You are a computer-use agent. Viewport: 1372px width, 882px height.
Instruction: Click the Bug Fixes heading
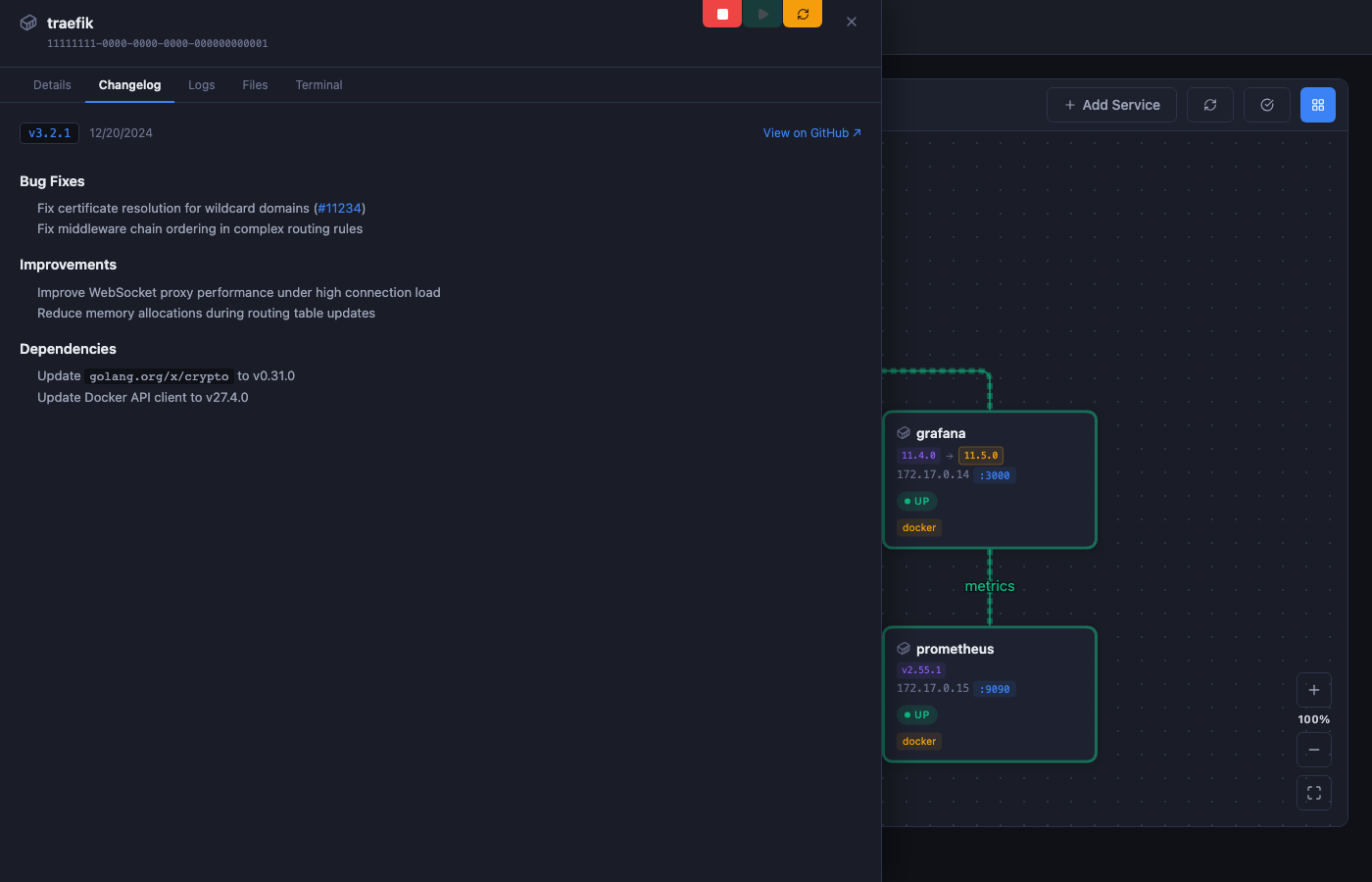click(52, 181)
